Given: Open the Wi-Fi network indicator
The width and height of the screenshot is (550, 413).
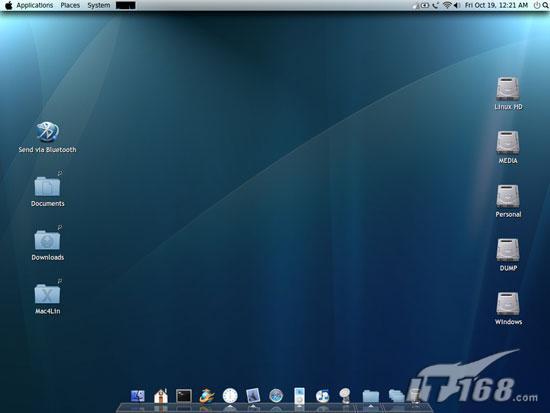Looking at the screenshot, I should click(x=447, y=5).
